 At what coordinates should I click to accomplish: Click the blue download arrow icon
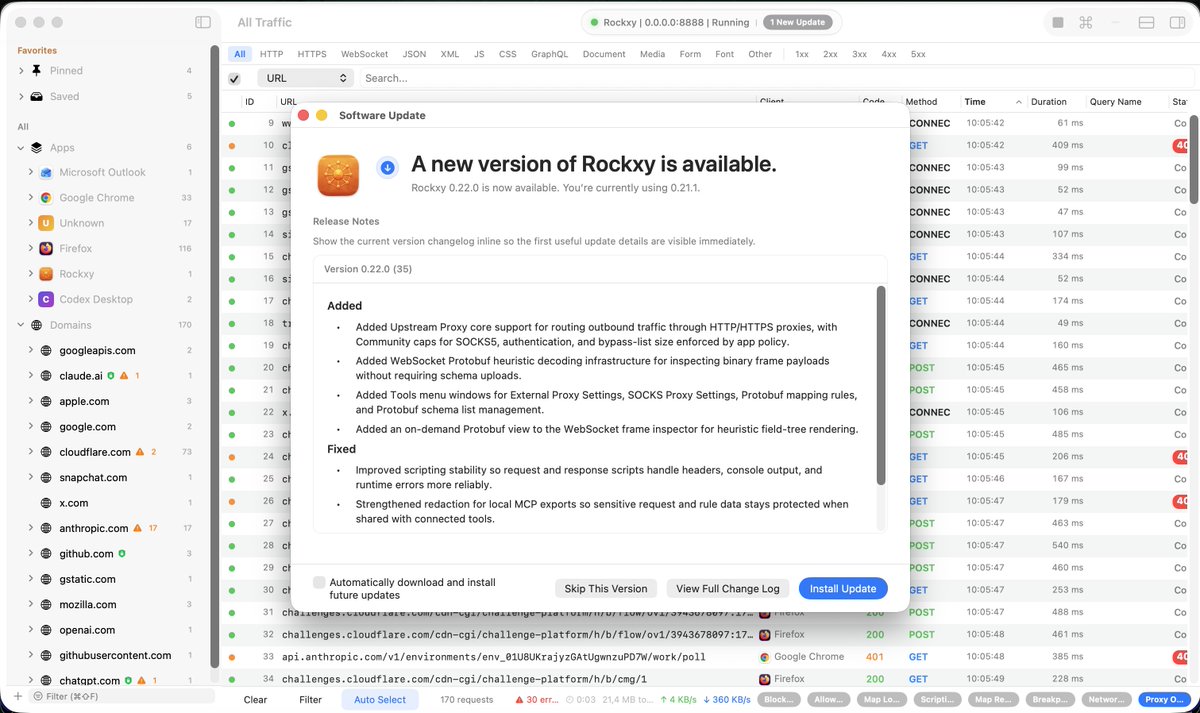pos(387,167)
